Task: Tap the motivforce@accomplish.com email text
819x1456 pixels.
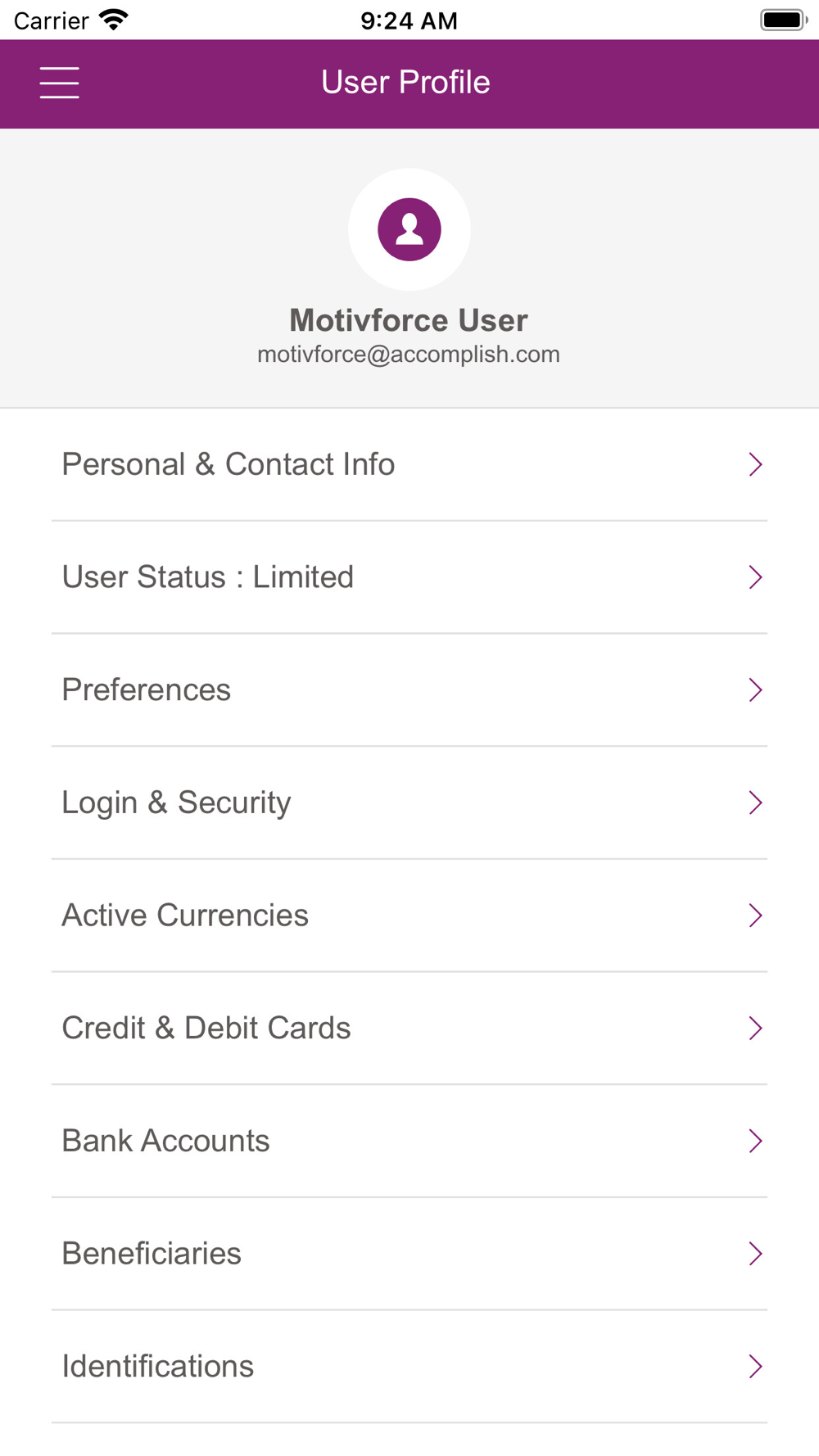Action: pyautogui.click(x=409, y=355)
